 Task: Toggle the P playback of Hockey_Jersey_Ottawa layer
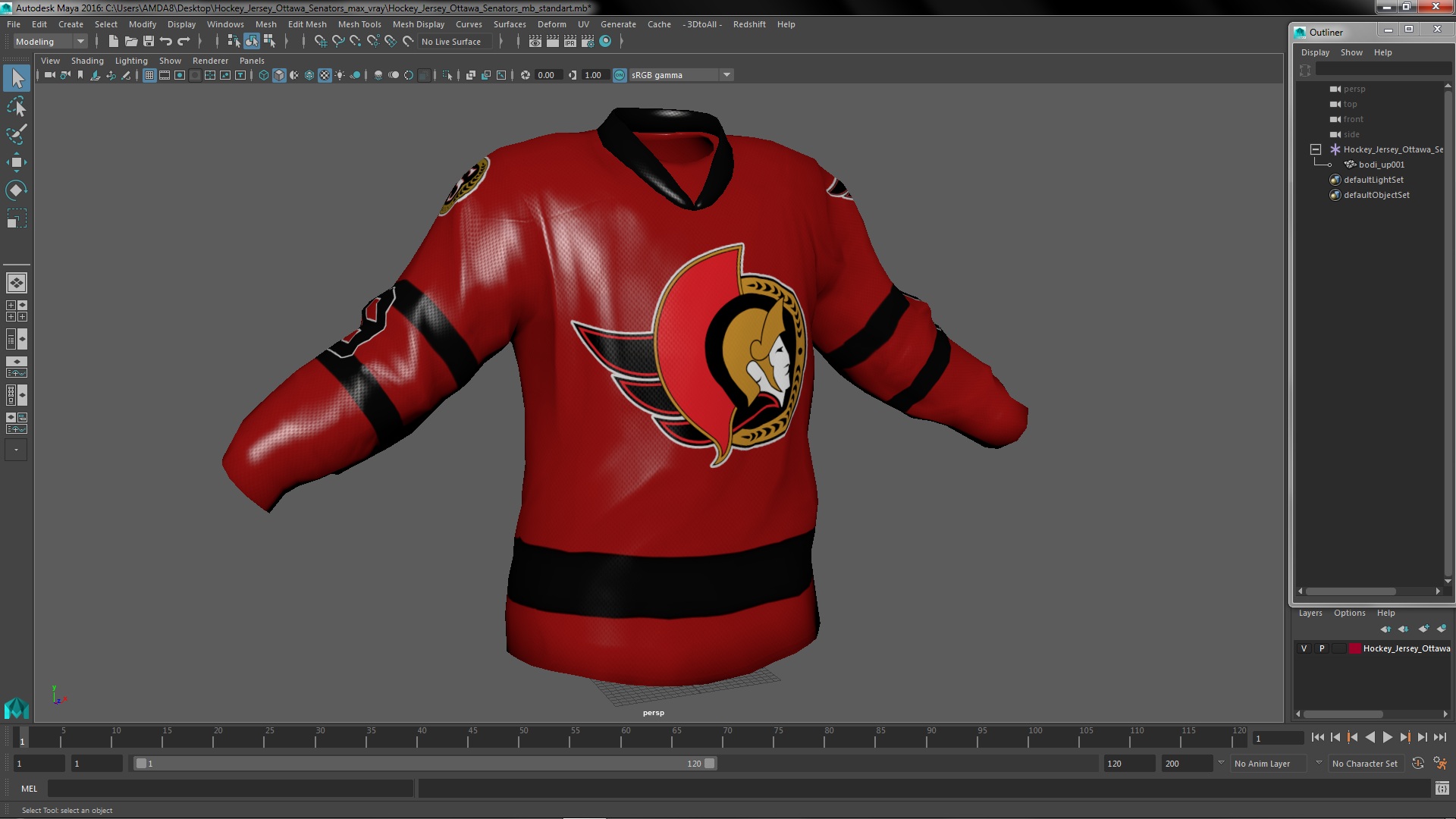click(1322, 648)
